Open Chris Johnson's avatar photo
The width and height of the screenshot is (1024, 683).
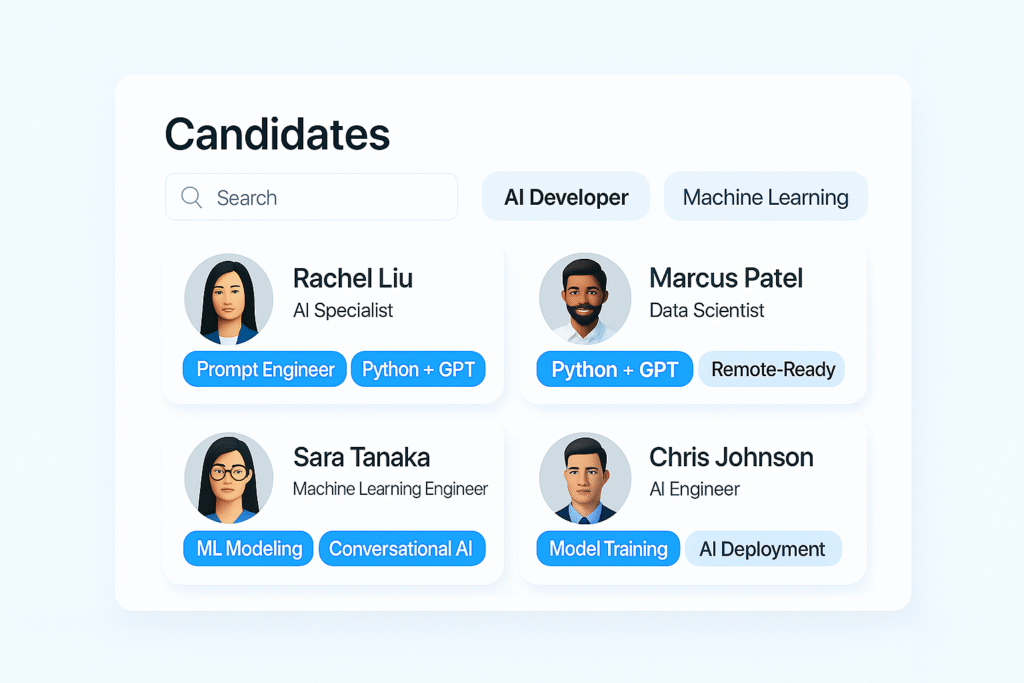click(585, 478)
